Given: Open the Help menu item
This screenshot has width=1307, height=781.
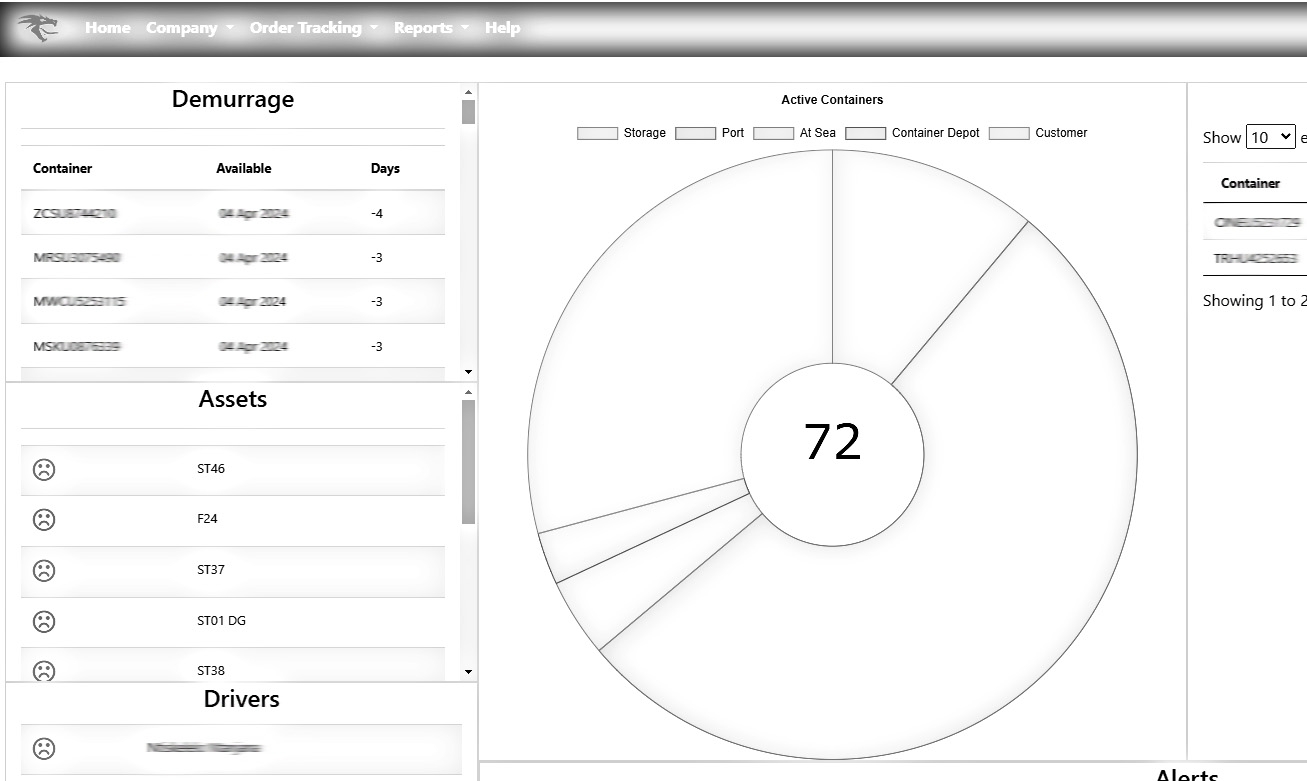Looking at the screenshot, I should 502,28.
